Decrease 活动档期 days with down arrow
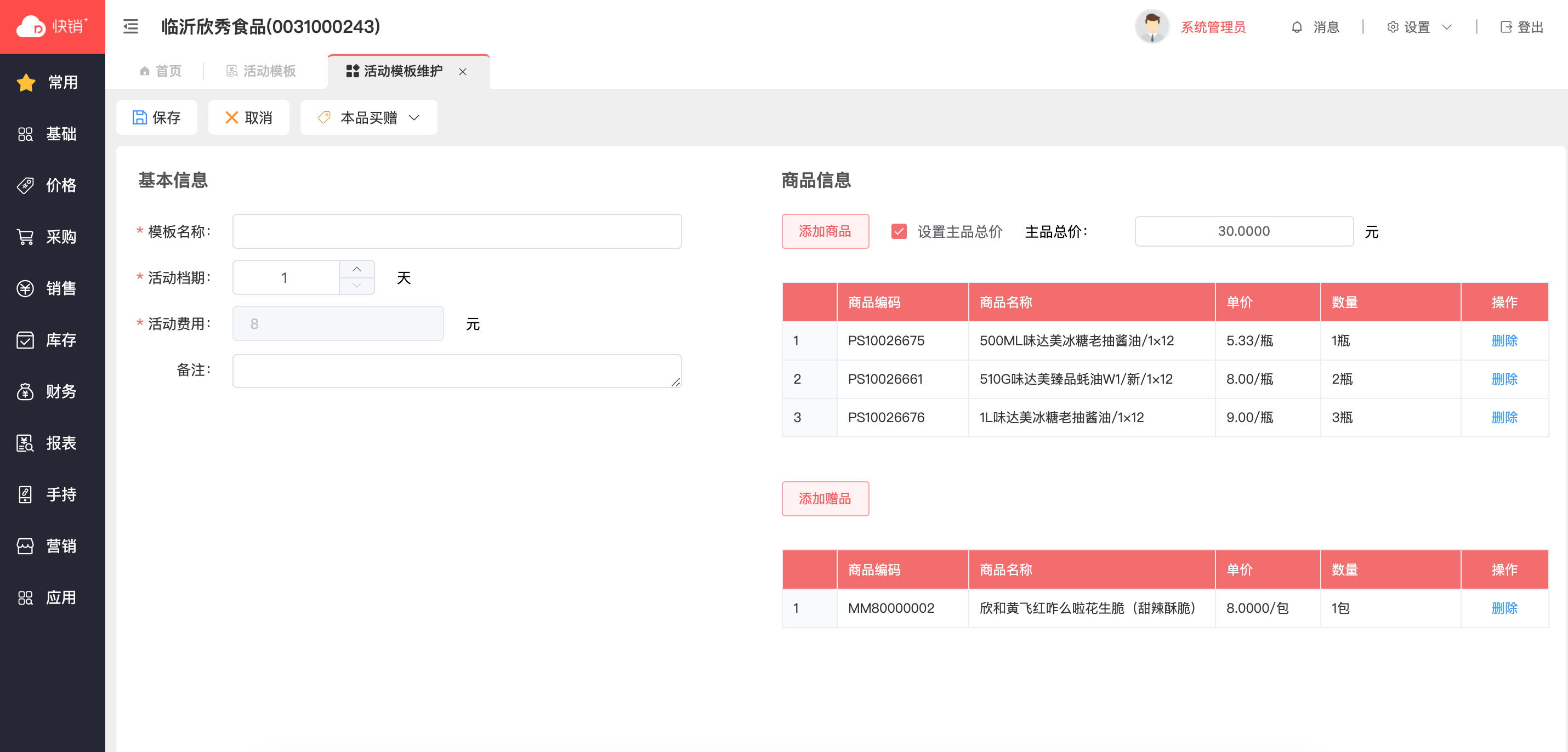Viewport: 1568px width, 752px height. coord(357,286)
